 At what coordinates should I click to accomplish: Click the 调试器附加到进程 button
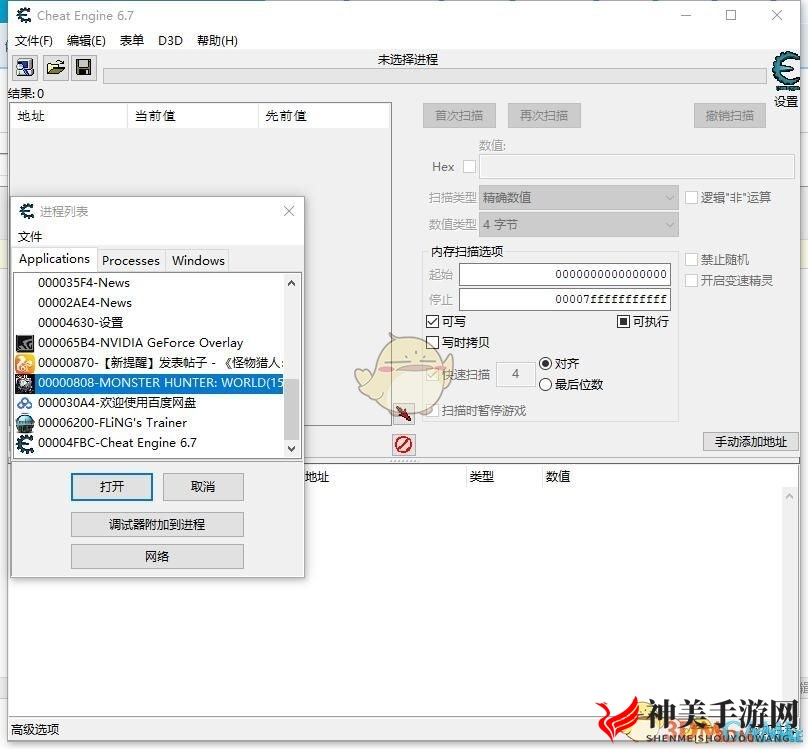157,524
